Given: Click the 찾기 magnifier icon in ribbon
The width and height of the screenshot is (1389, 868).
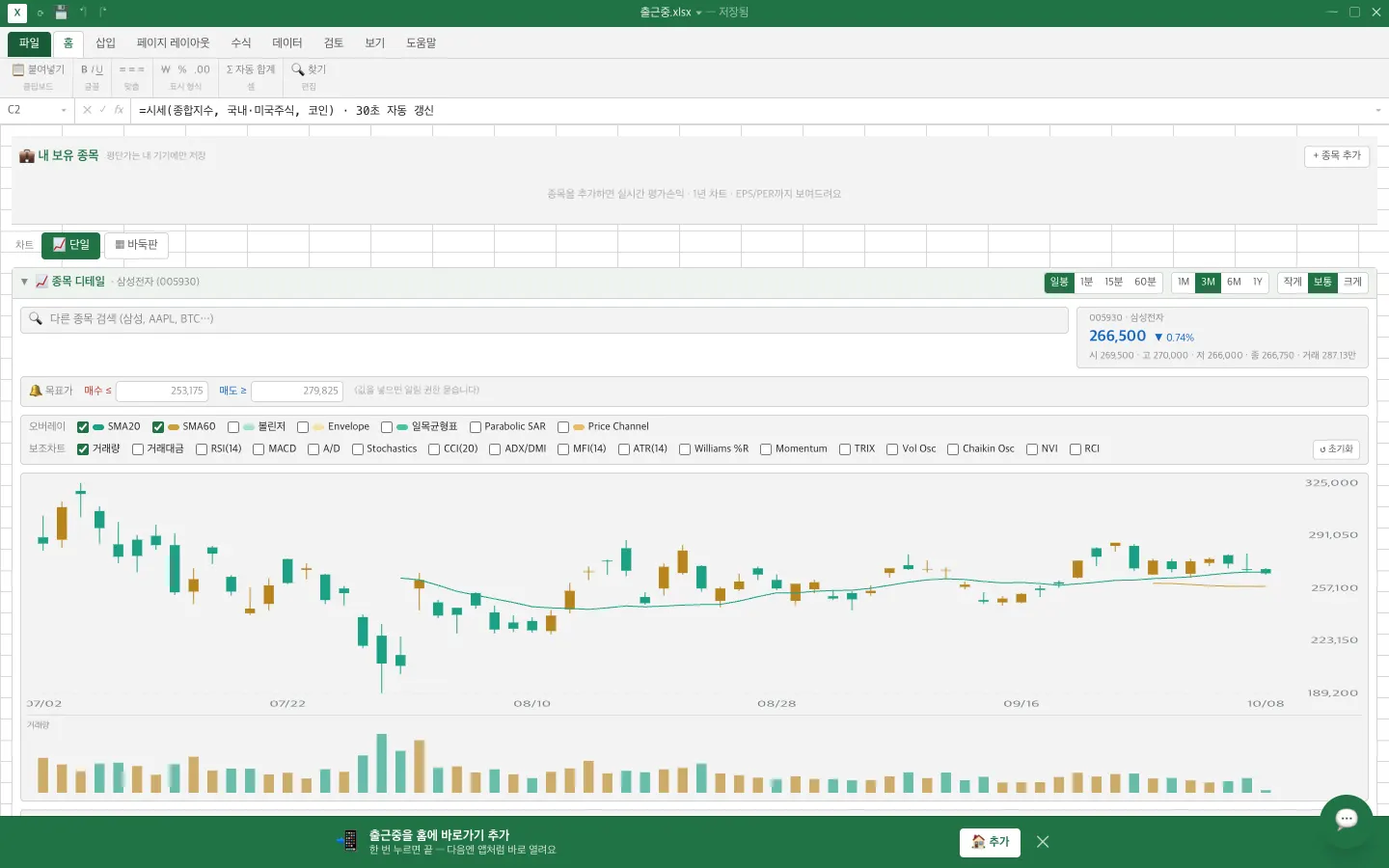Looking at the screenshot, I should [x=298, y=69].
